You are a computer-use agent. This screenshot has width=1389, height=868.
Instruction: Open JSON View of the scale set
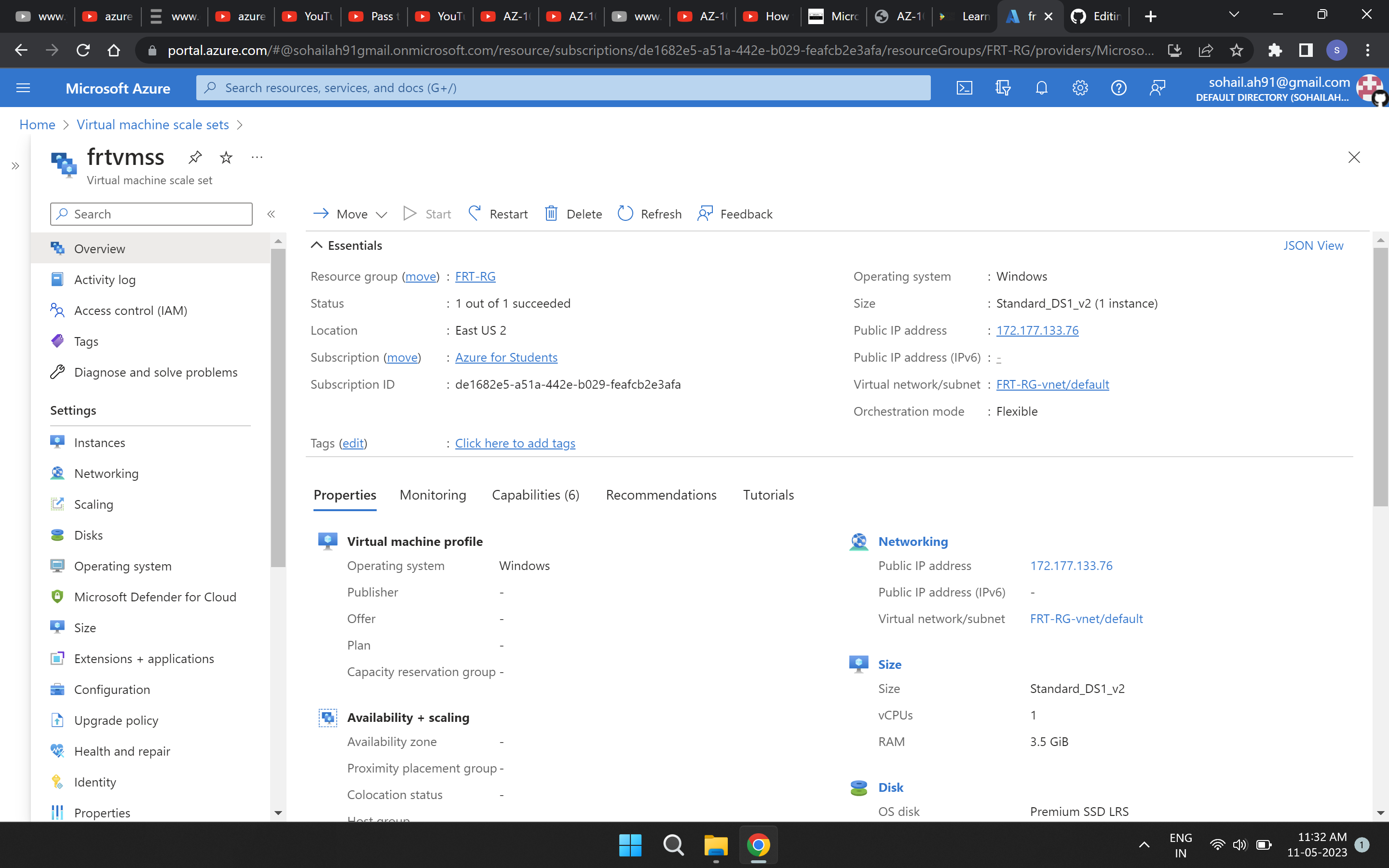coord(1313,245)
